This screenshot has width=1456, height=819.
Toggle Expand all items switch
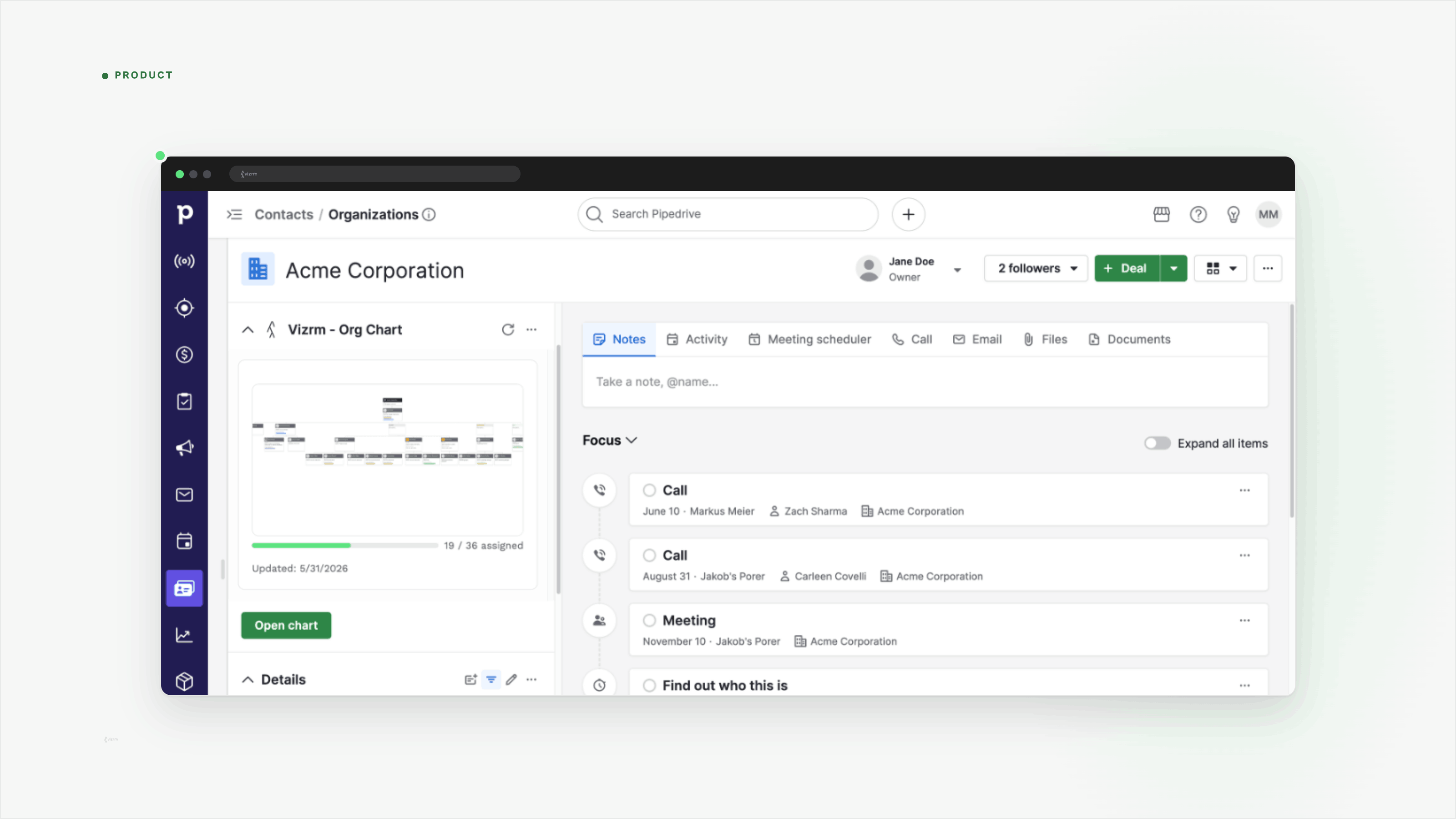1157,443
